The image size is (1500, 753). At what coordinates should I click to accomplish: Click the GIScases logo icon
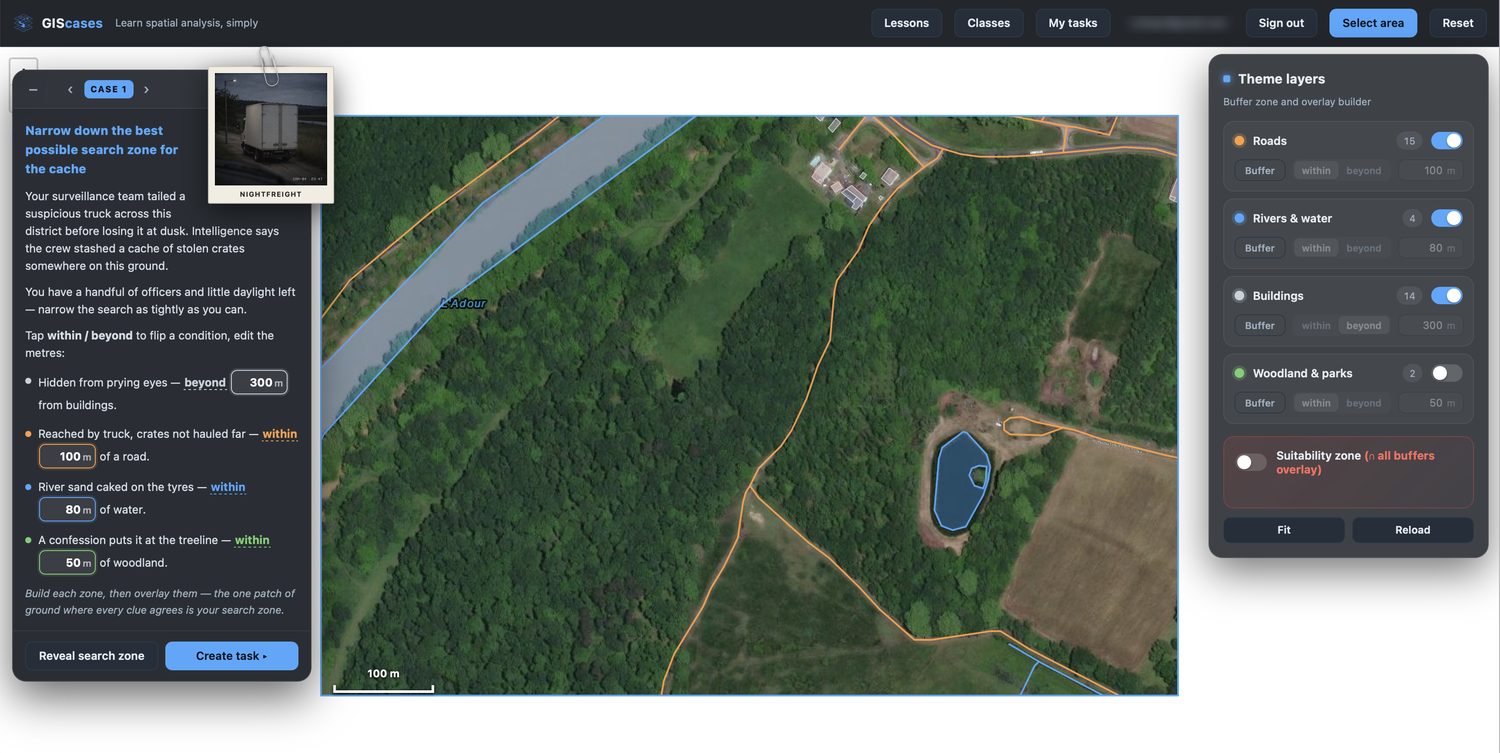[x=24, y=23]
